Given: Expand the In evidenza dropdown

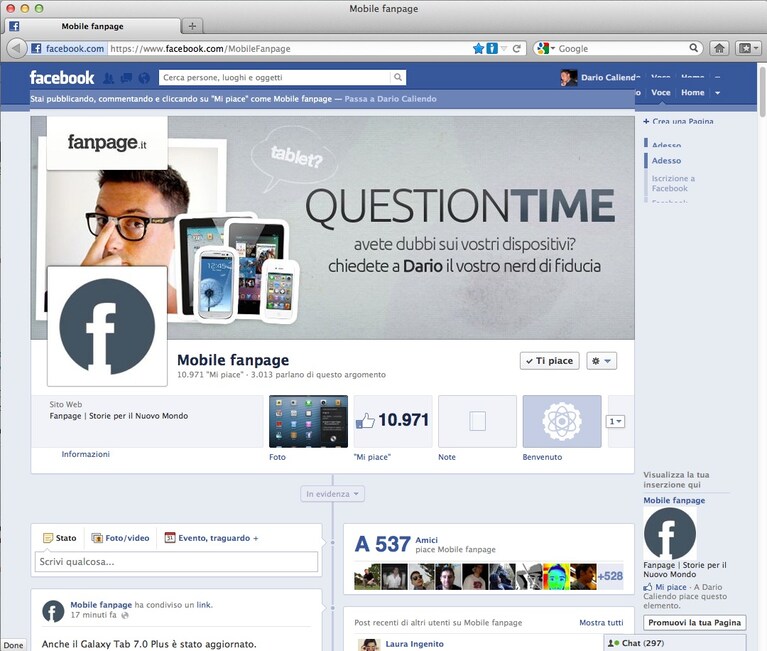Looking at the screenshot, I should (332, 494).
